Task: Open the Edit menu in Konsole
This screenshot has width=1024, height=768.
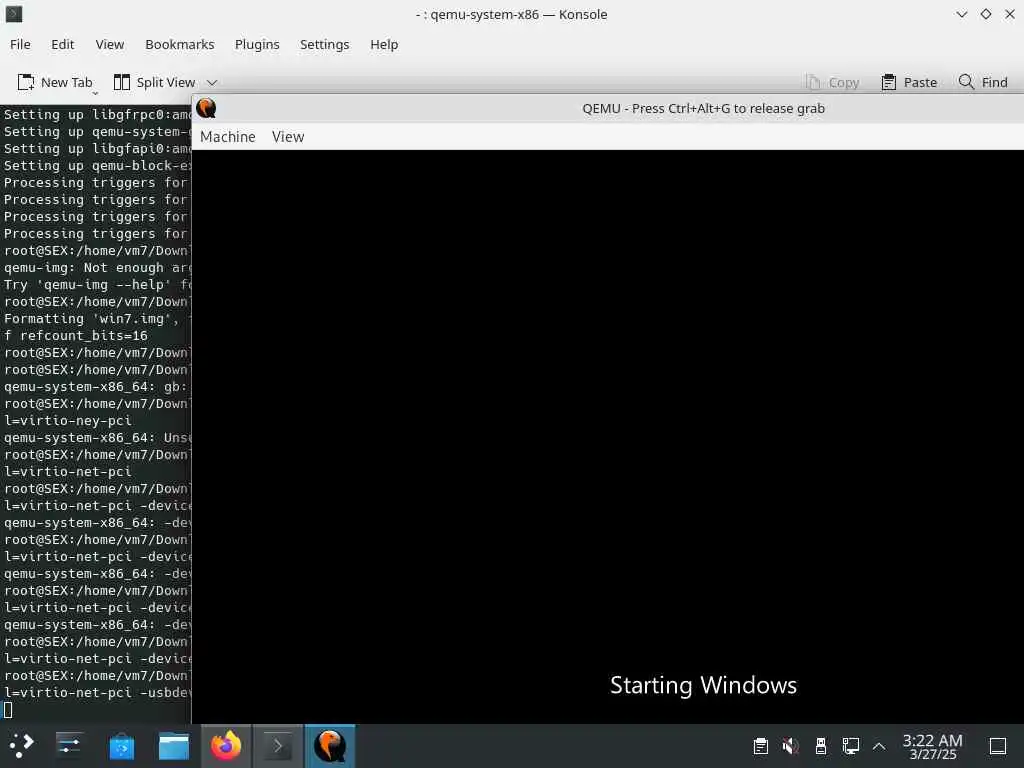Action: pos(63,44)
